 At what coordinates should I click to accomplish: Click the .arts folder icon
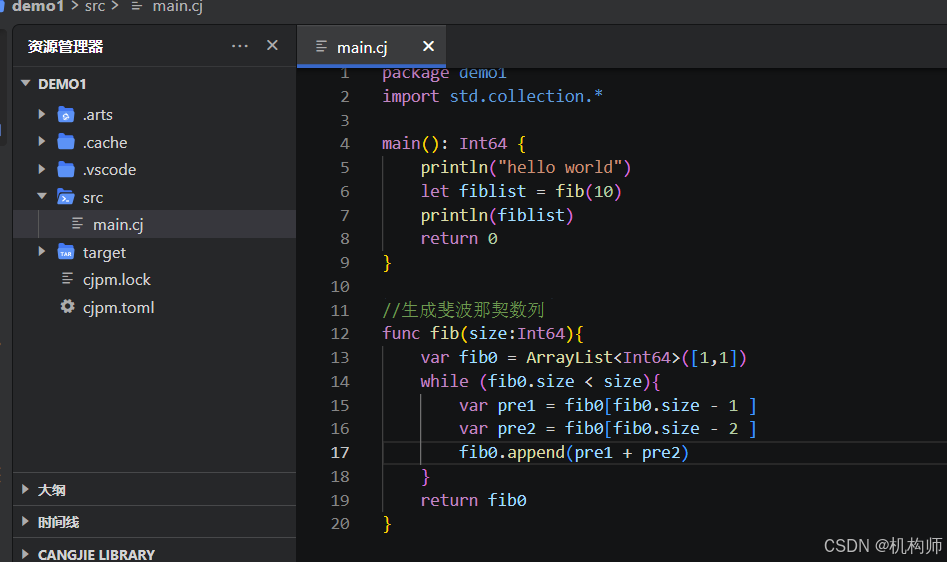point(66,114)
